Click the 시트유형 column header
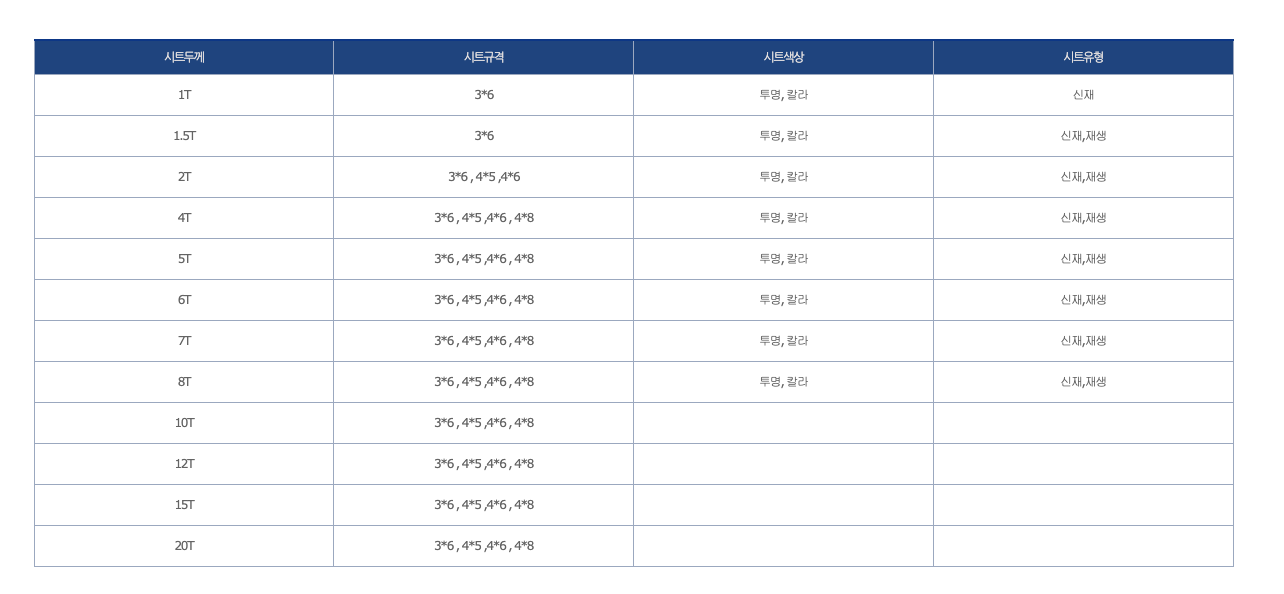The width and height of the screenshot is (1284, 594). pos(1083,57)
